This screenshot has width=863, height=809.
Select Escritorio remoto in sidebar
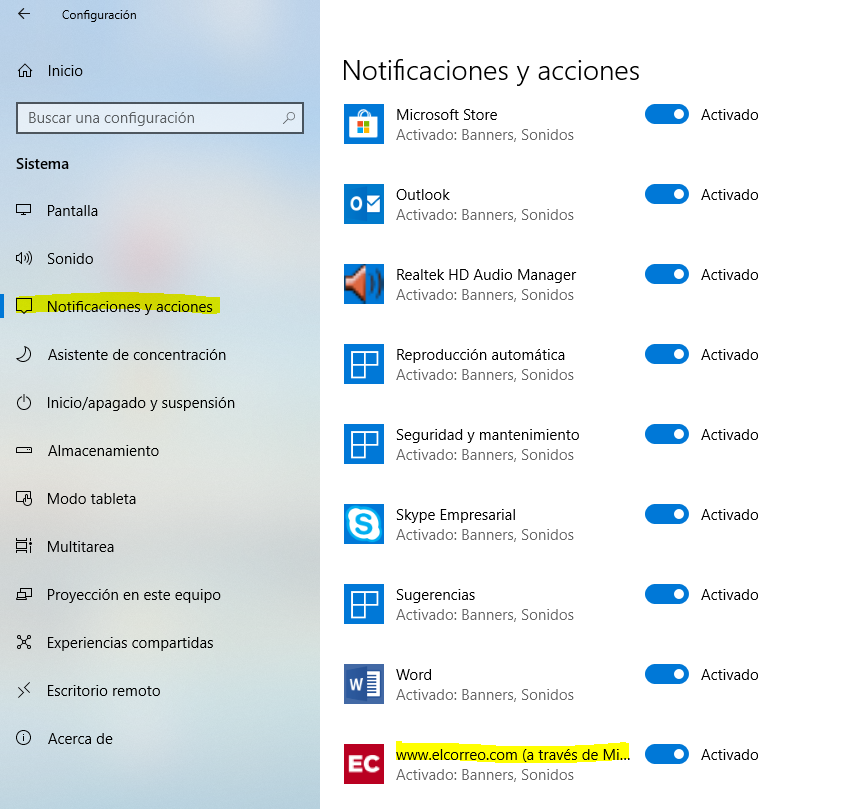tap(103, 691)
